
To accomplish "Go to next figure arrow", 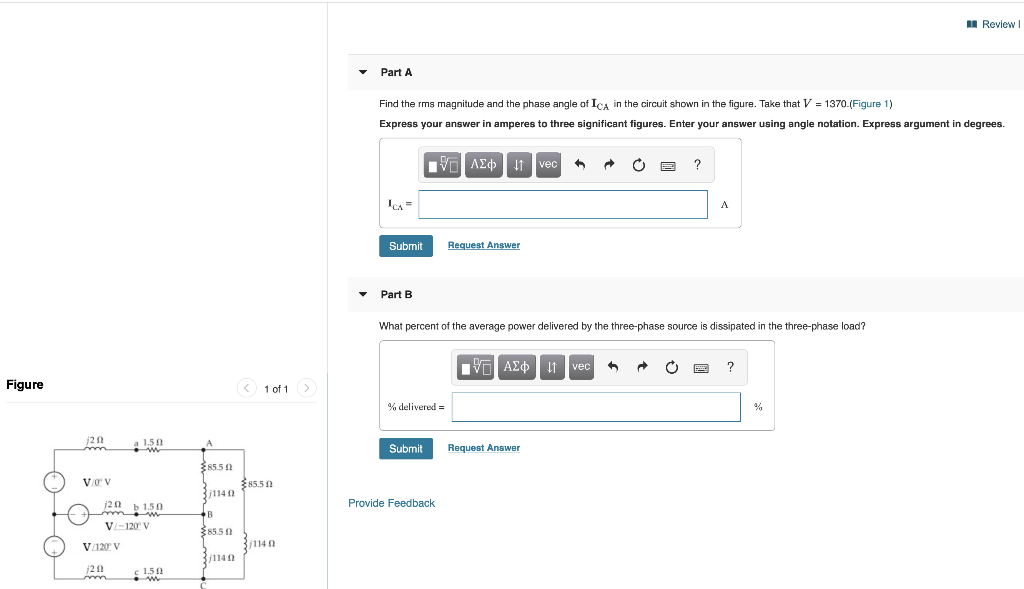I will [306, 388].
